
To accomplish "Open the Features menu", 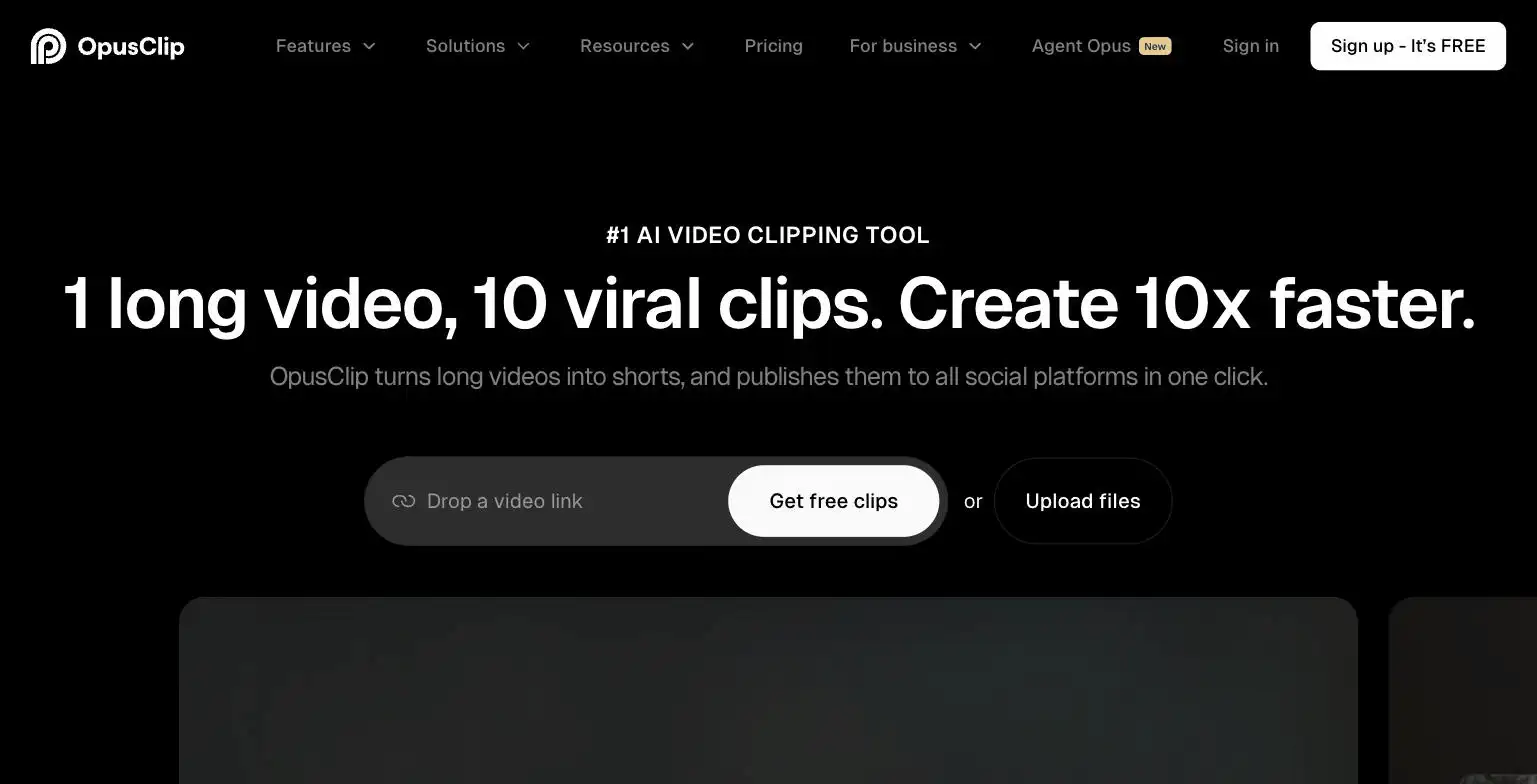I will click(x=326, y=46).
